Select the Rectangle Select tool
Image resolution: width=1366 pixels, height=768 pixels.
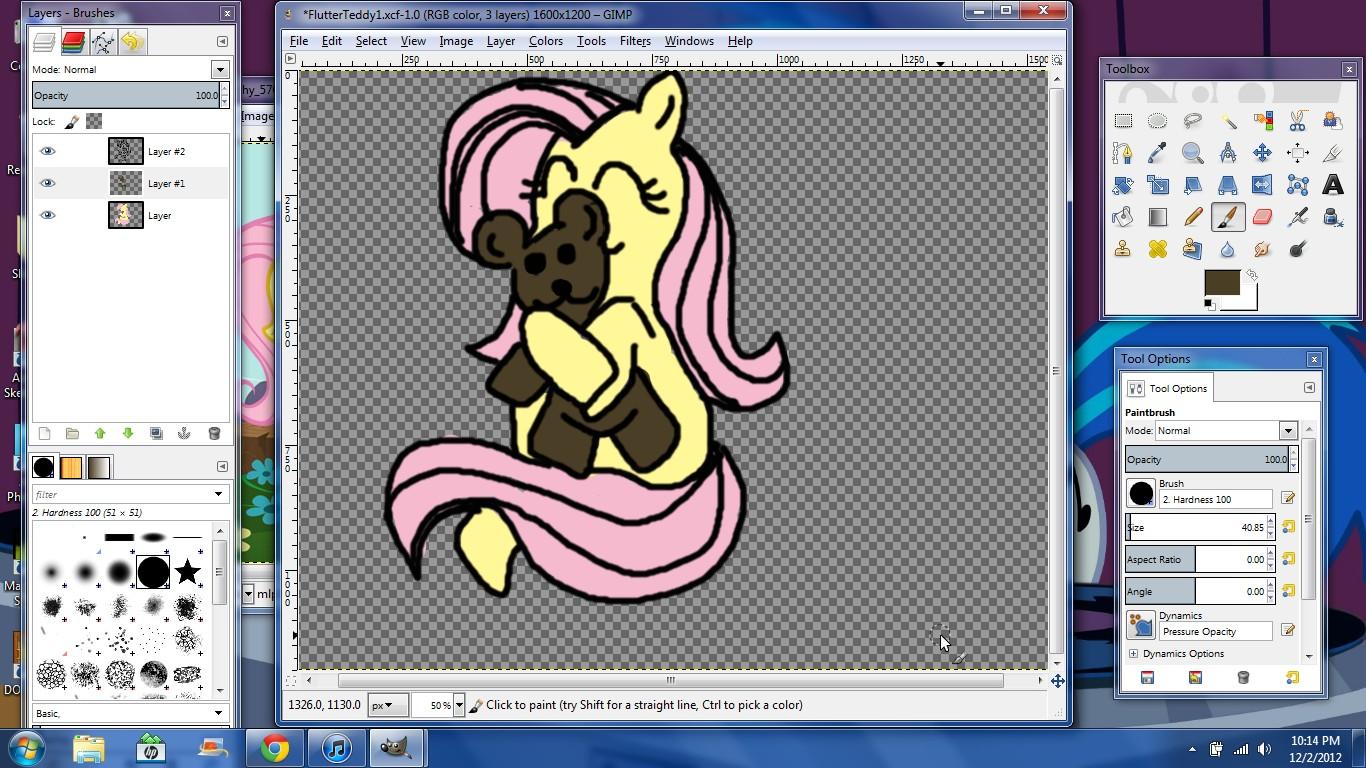1123,121
